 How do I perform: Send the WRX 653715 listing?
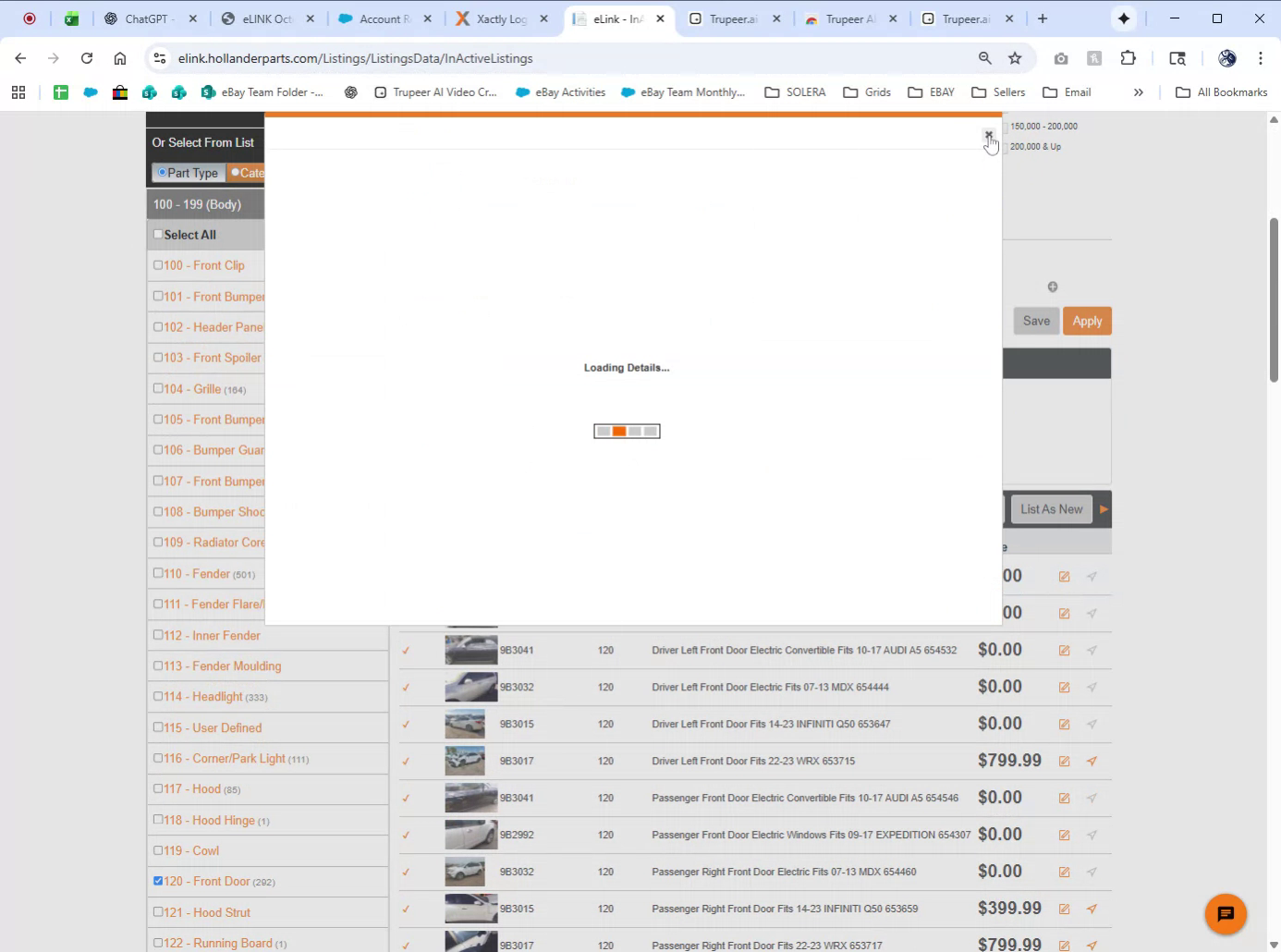pos(1092,761)
